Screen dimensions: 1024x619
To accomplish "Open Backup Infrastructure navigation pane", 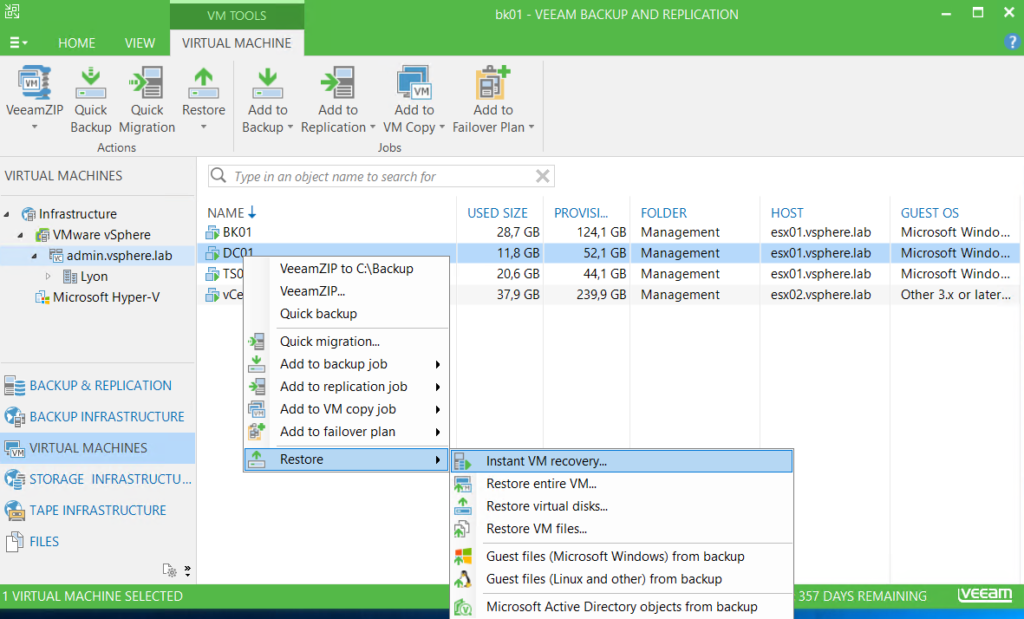I will 106,417.
